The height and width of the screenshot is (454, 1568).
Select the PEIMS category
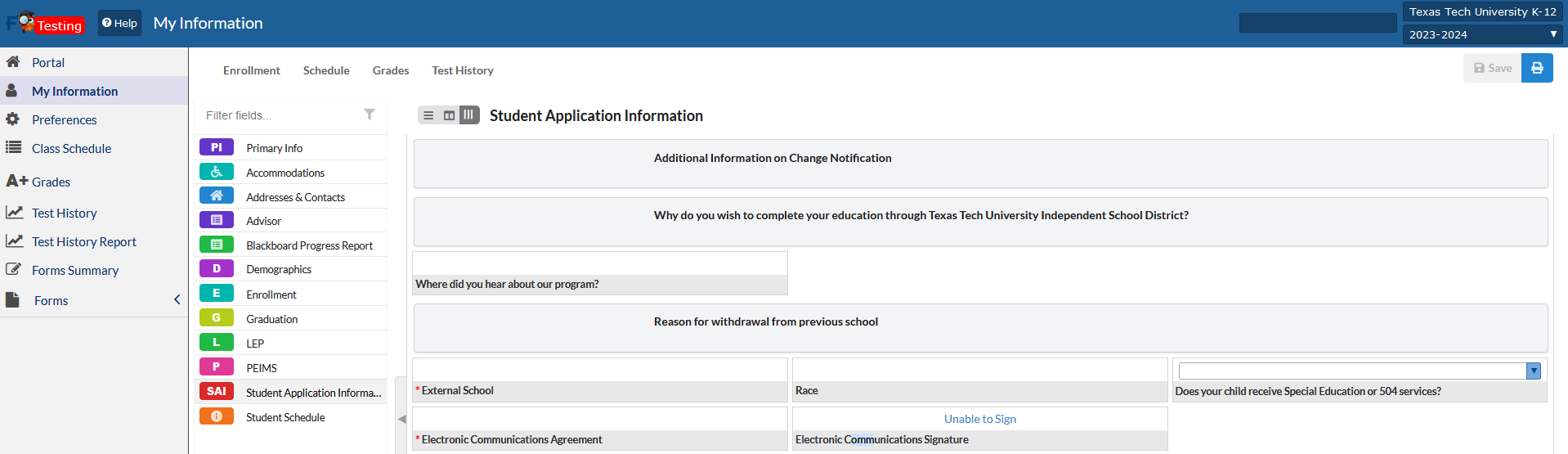(x=262, y=368)
